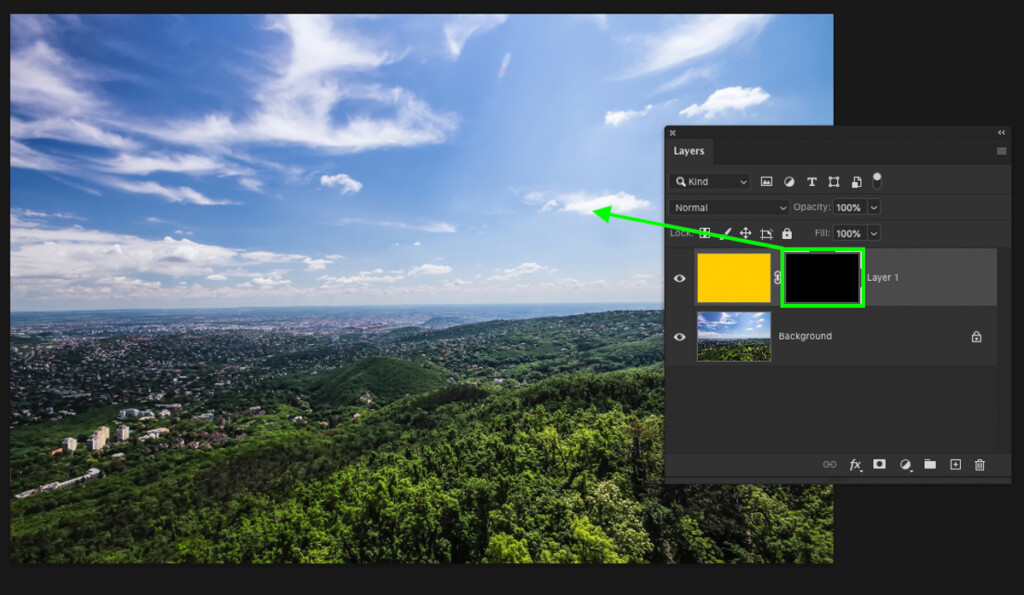1024x595 pixels.
Task: Filter layers by smart object icon
Action: point(857,182)
